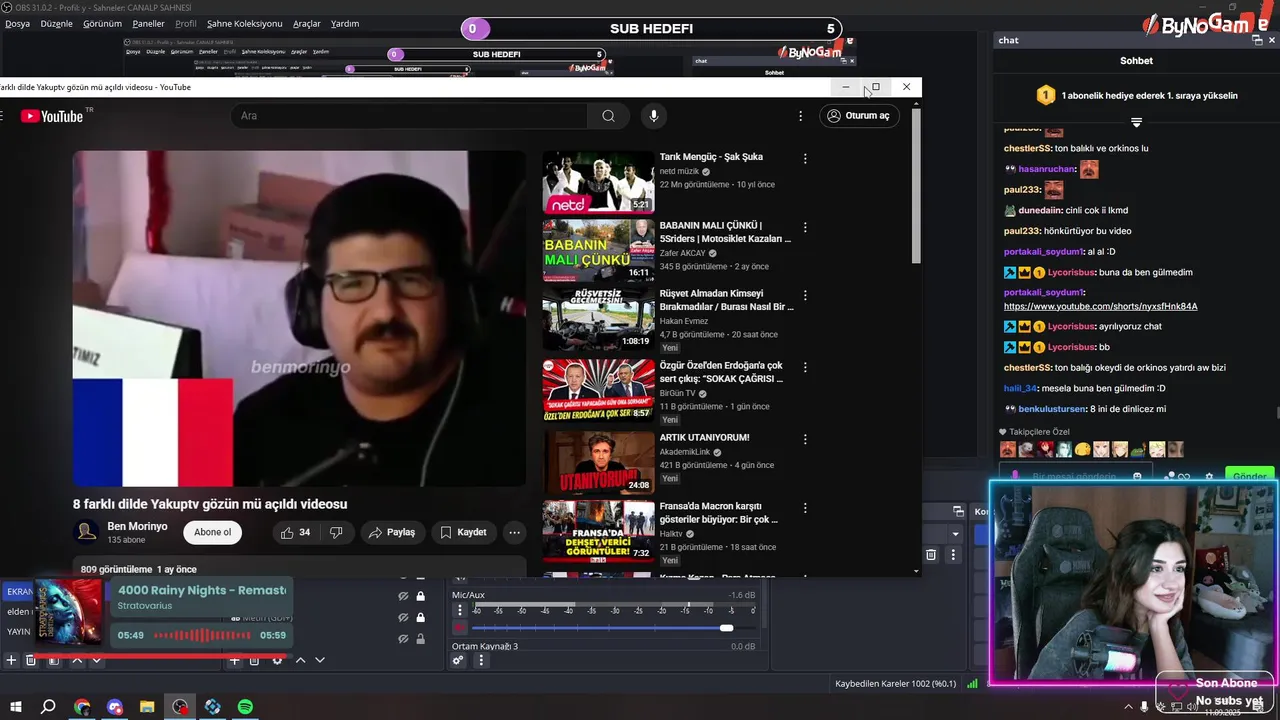Screen dimensions: 1280x720
Task: Open the Yardım menu in OBS
Action: pyautogui.click(x=344, y=23)
